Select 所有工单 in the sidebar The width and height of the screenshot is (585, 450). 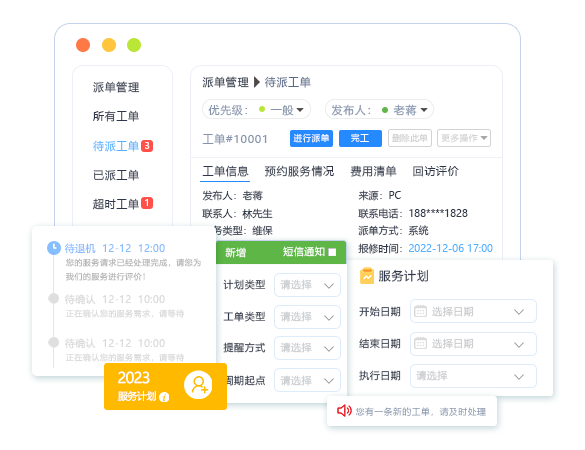(116, 116)
